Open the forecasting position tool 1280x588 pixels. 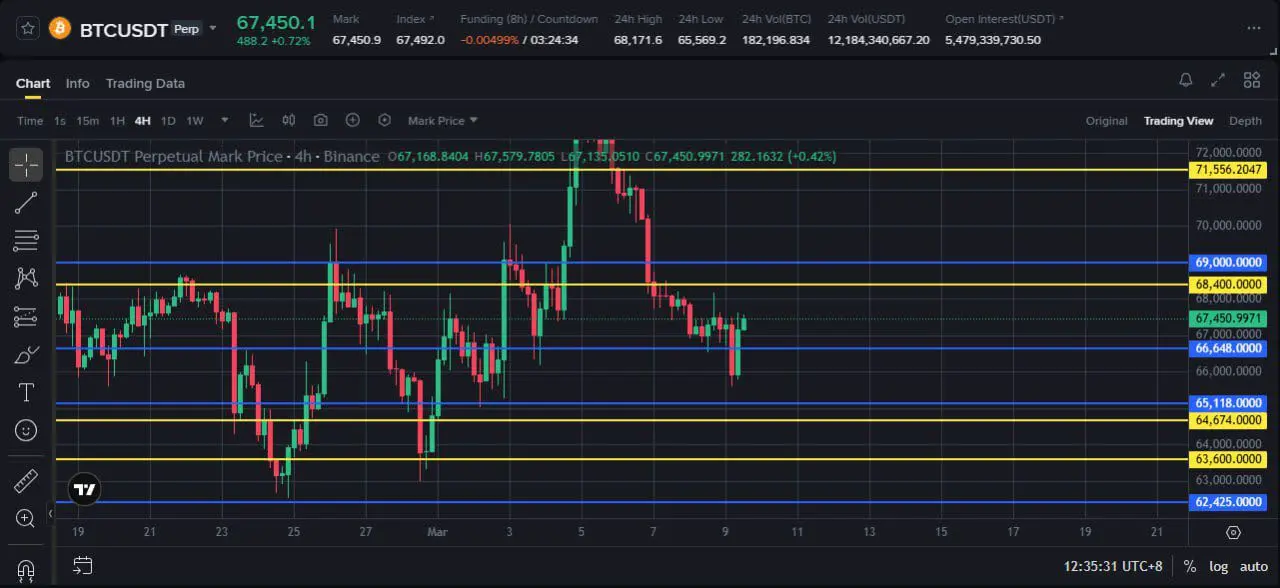(26, 317)
